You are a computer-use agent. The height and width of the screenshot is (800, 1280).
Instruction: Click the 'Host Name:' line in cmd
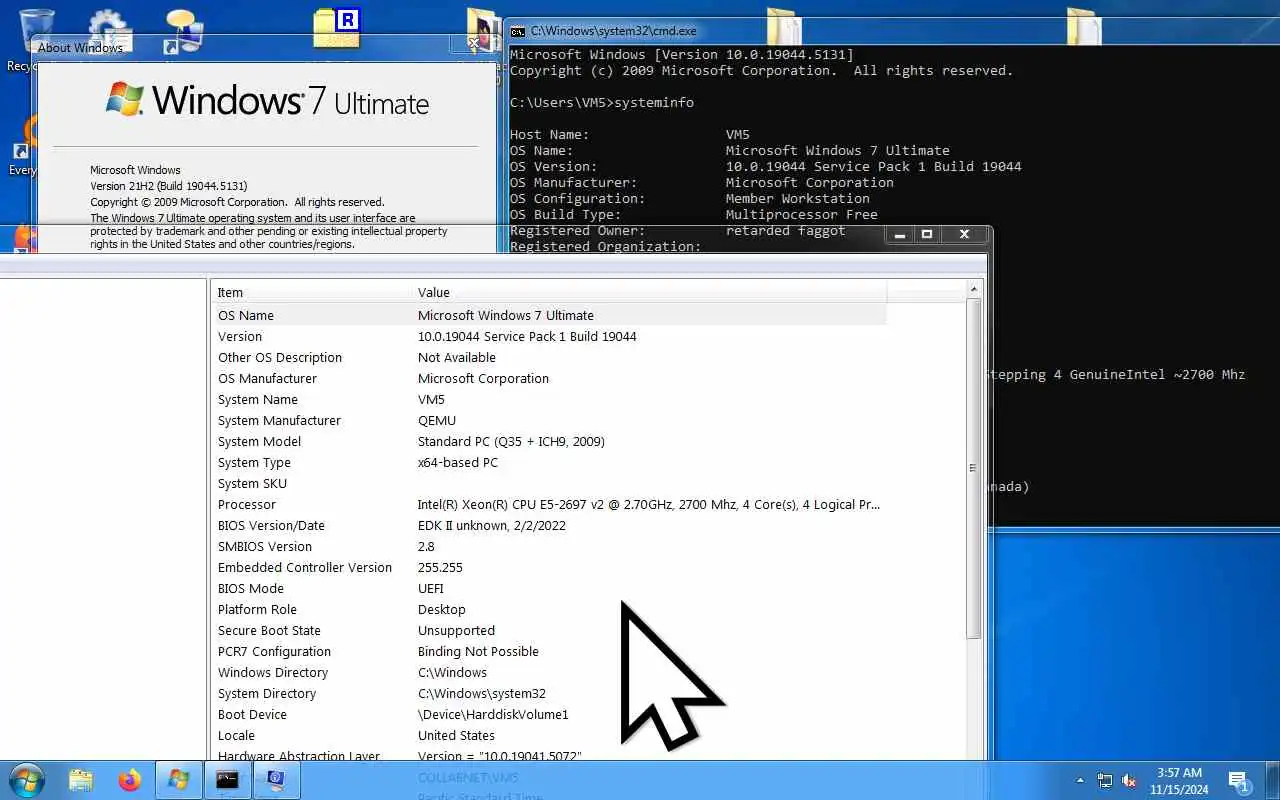coord(628,134)
